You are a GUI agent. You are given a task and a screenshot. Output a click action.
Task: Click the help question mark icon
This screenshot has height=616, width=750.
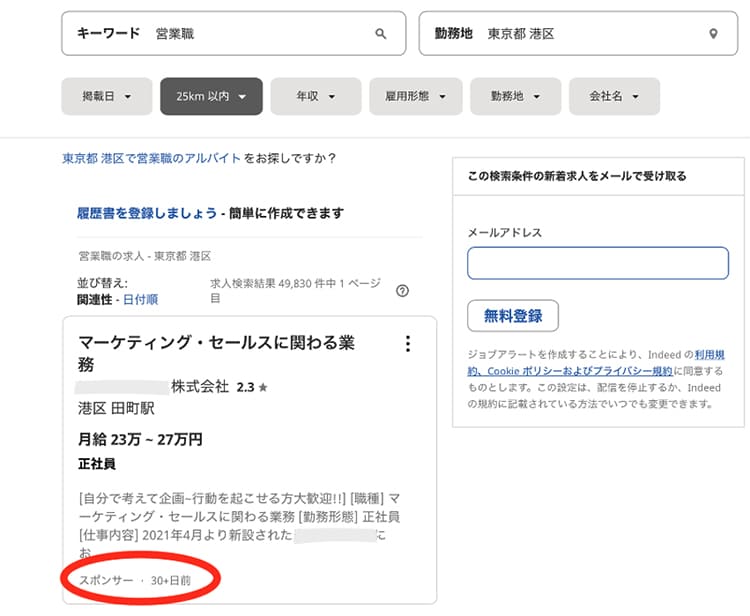pos(402,291)
